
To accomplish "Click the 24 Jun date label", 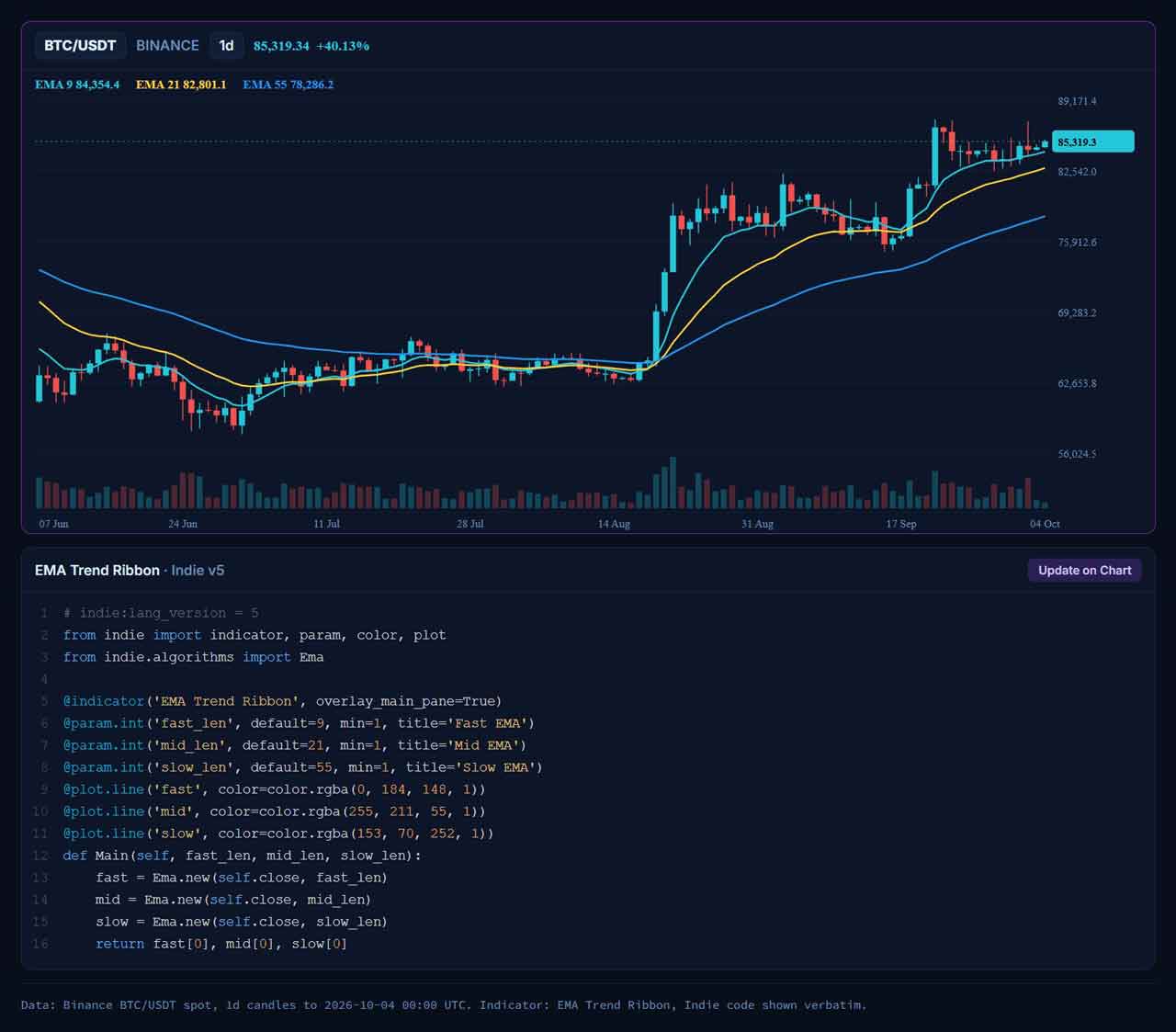I will tap(183, 524).
